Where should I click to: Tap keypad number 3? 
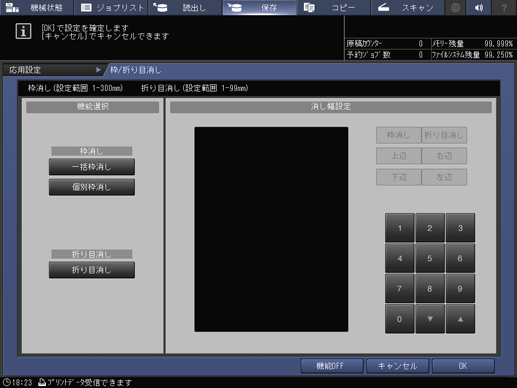[460, 228]
